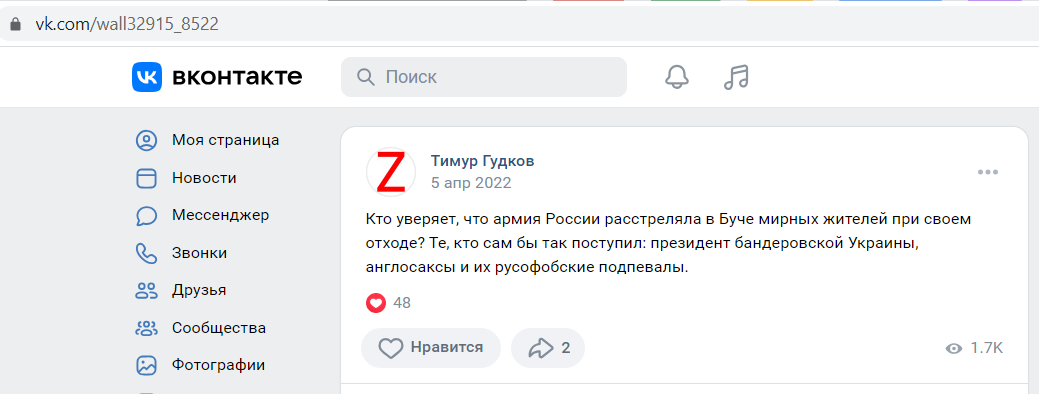Viewport: 1039px width, 394px height.
Task: Open the notifications bell icon
Action: click(x=677, y=77)
